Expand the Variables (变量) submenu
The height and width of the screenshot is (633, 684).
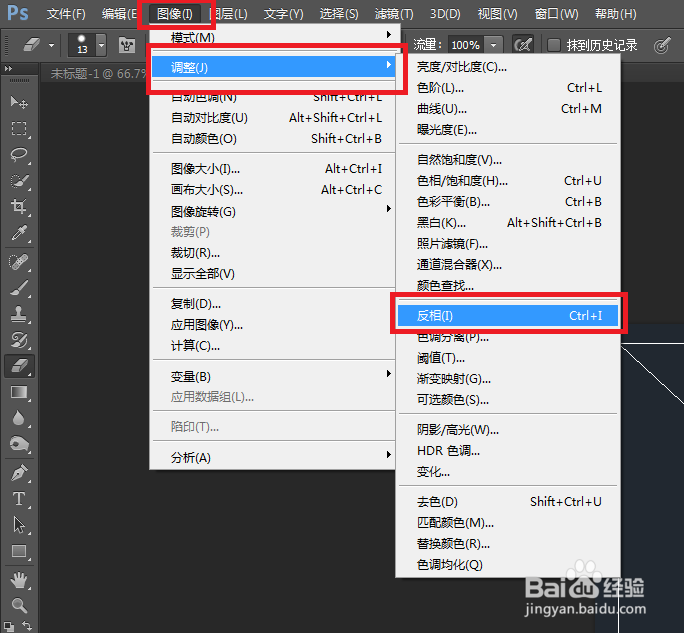pyautogui.click(x=274, y=376)
